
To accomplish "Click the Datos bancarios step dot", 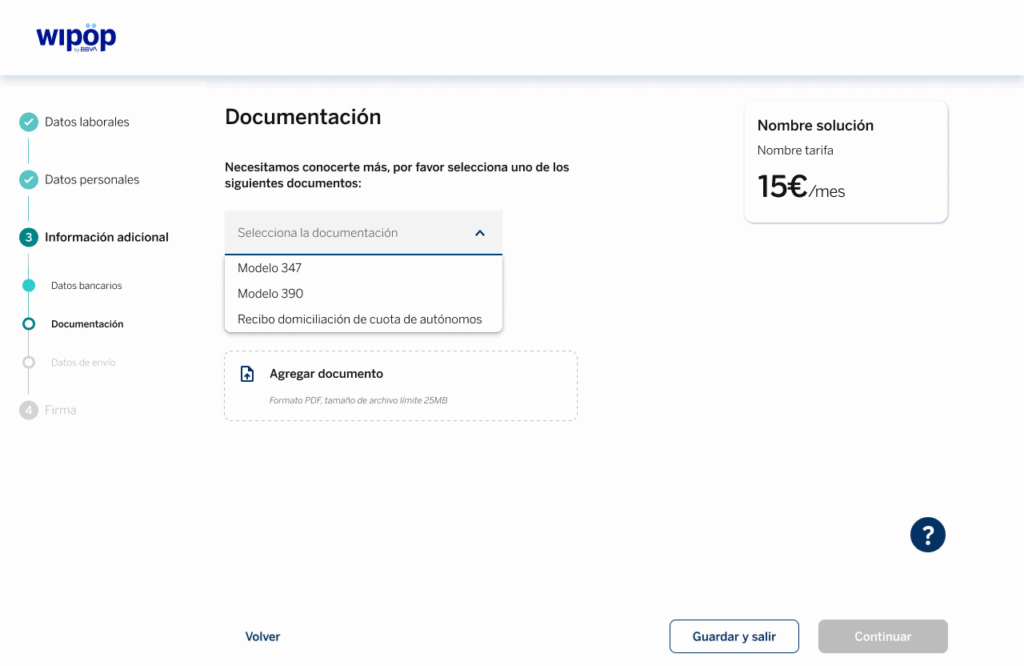I will click(x=29, y=286).
